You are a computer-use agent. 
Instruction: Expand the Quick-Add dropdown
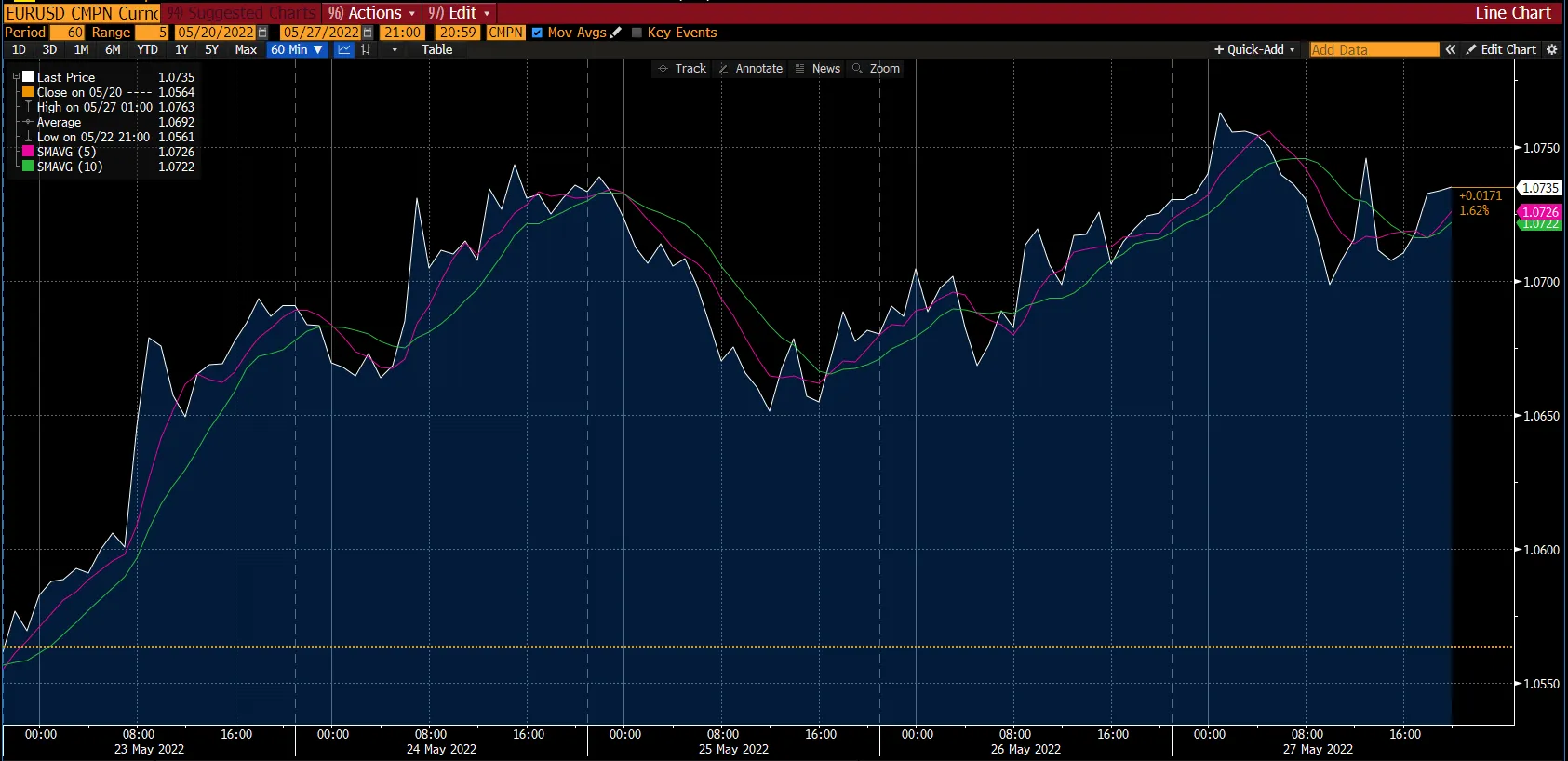(x=1254, y=49)
